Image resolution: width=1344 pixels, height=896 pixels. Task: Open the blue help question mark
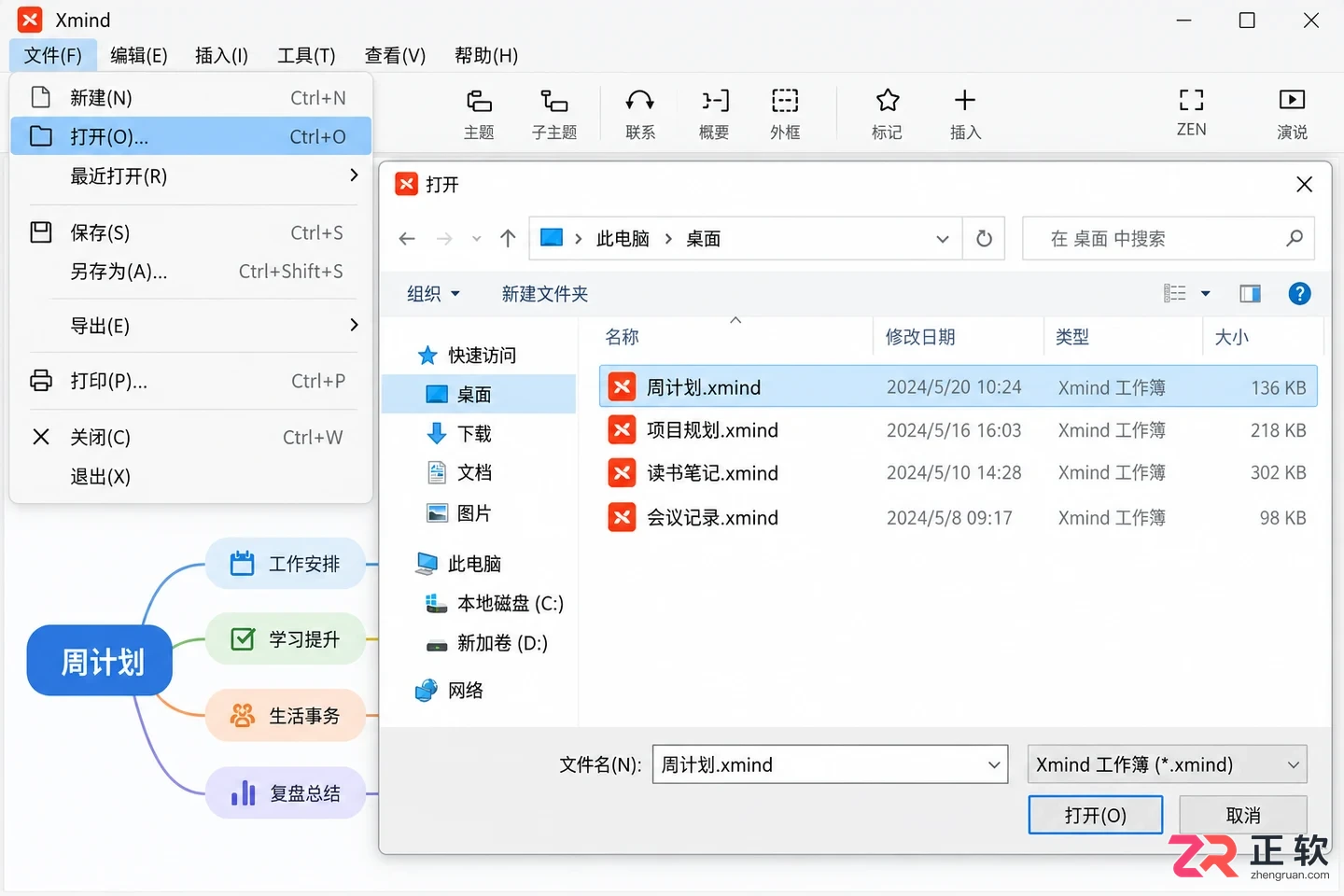(x=1299, y=294)
